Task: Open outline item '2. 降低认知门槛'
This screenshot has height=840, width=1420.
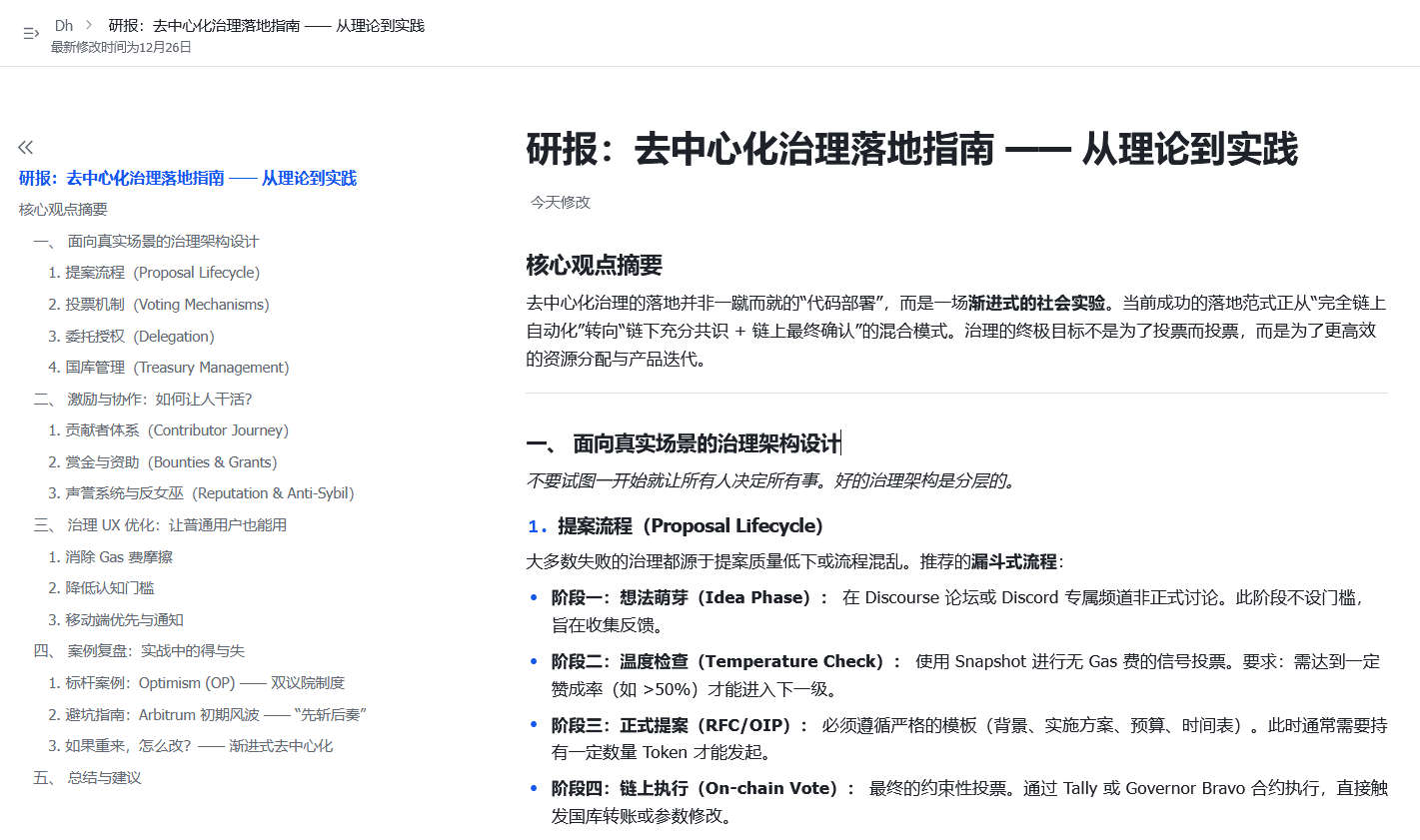Action: coord(101,588)
